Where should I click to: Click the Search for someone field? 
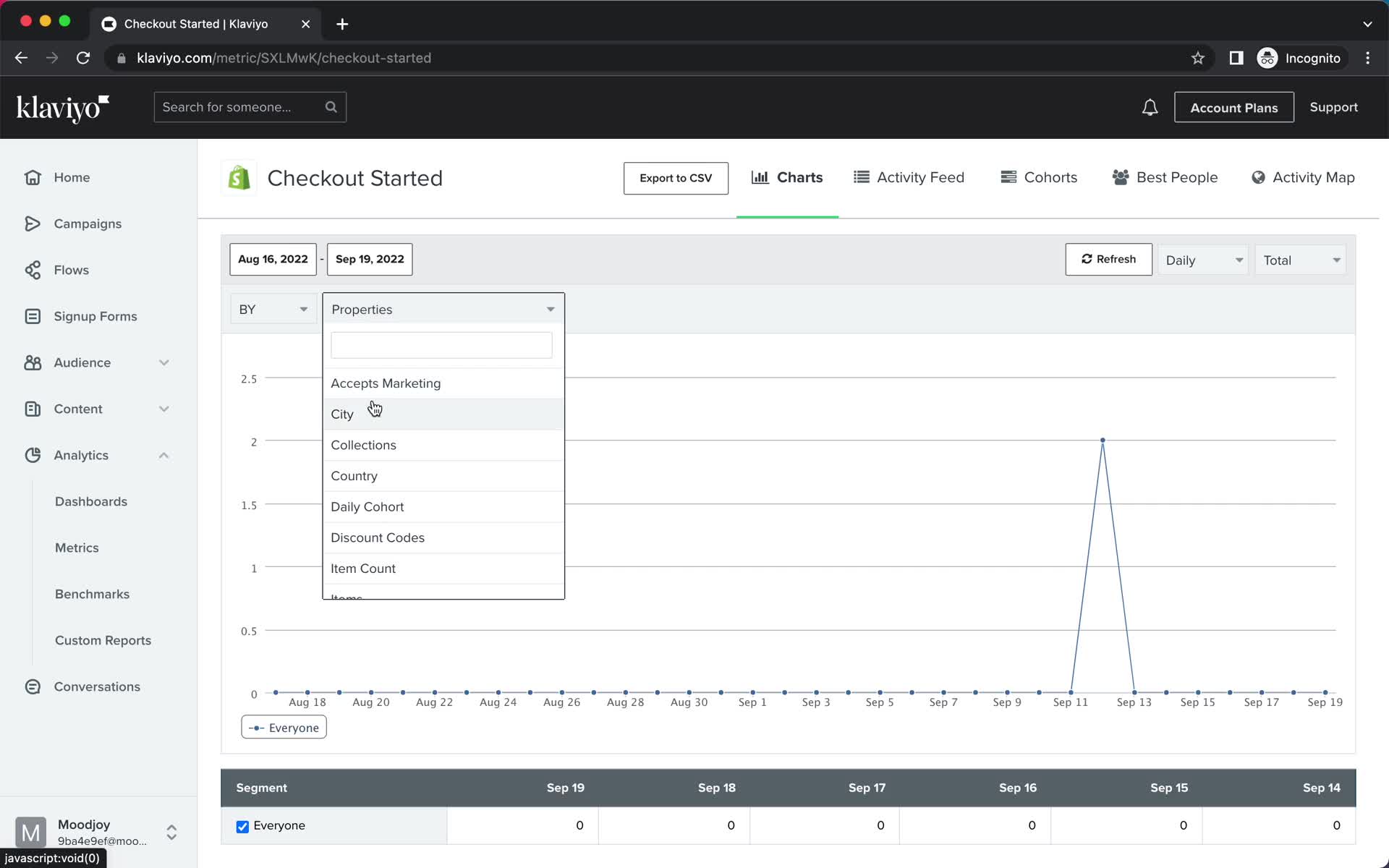250,107
